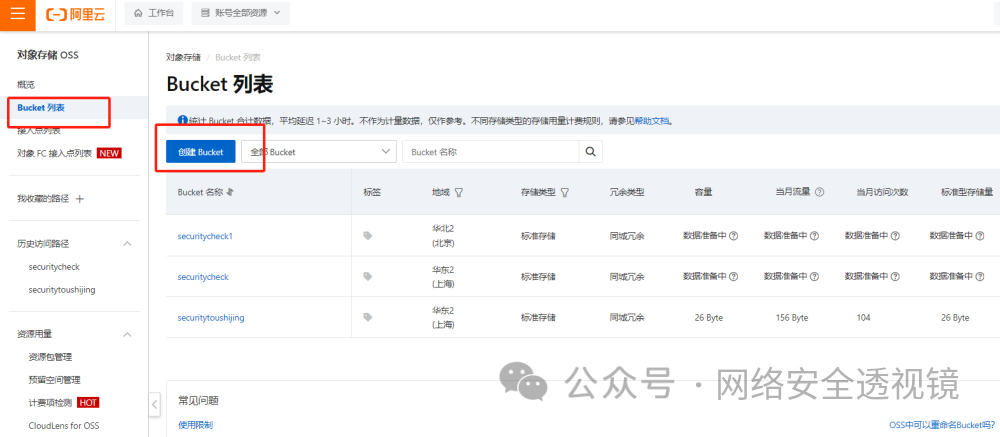
Task: Click the 创建 Bucket button
Action: (201, 152)
